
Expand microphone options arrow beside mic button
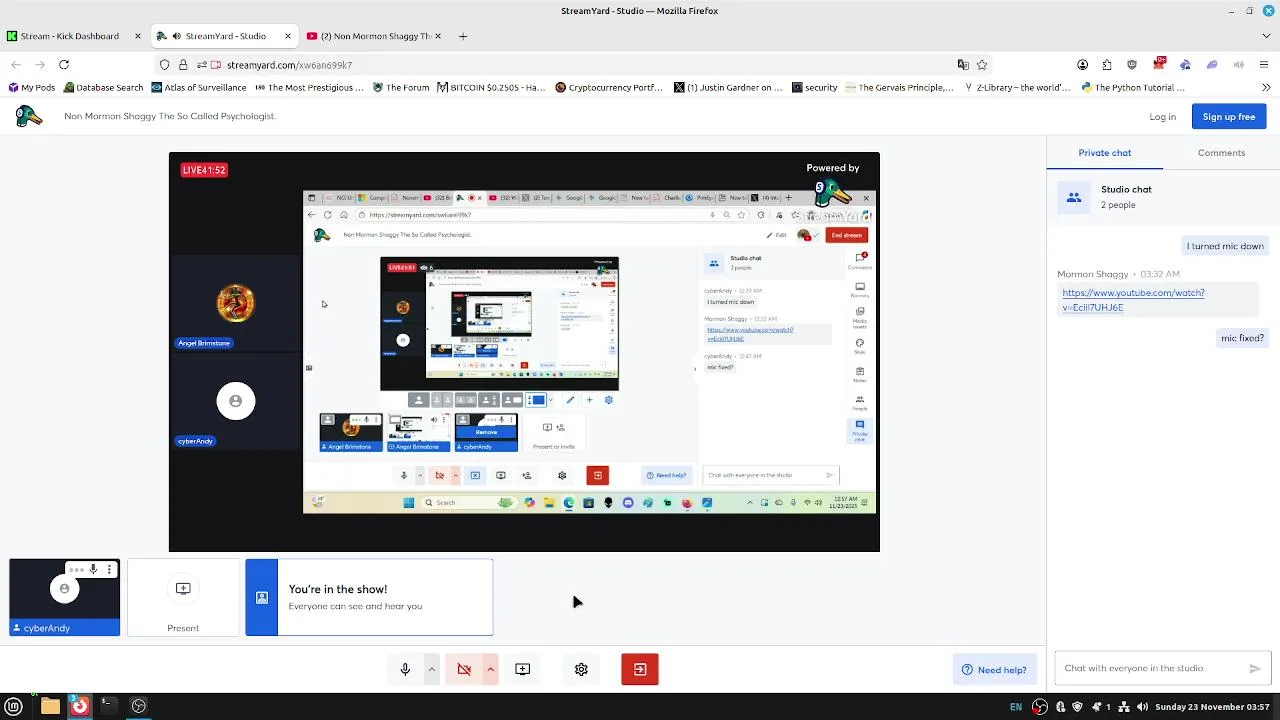pyautogui.click(x=432, y=669)
